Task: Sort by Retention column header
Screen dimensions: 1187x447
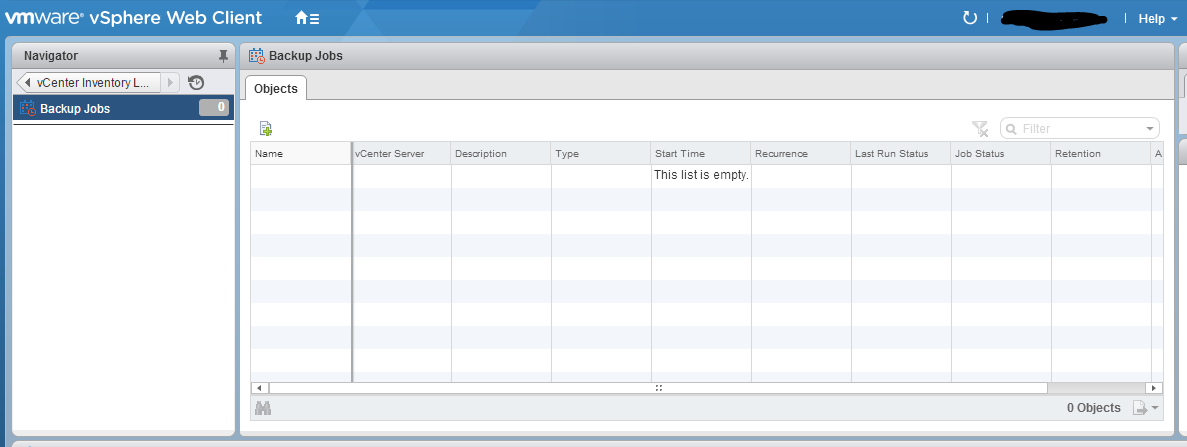Action: (1100, 154)
